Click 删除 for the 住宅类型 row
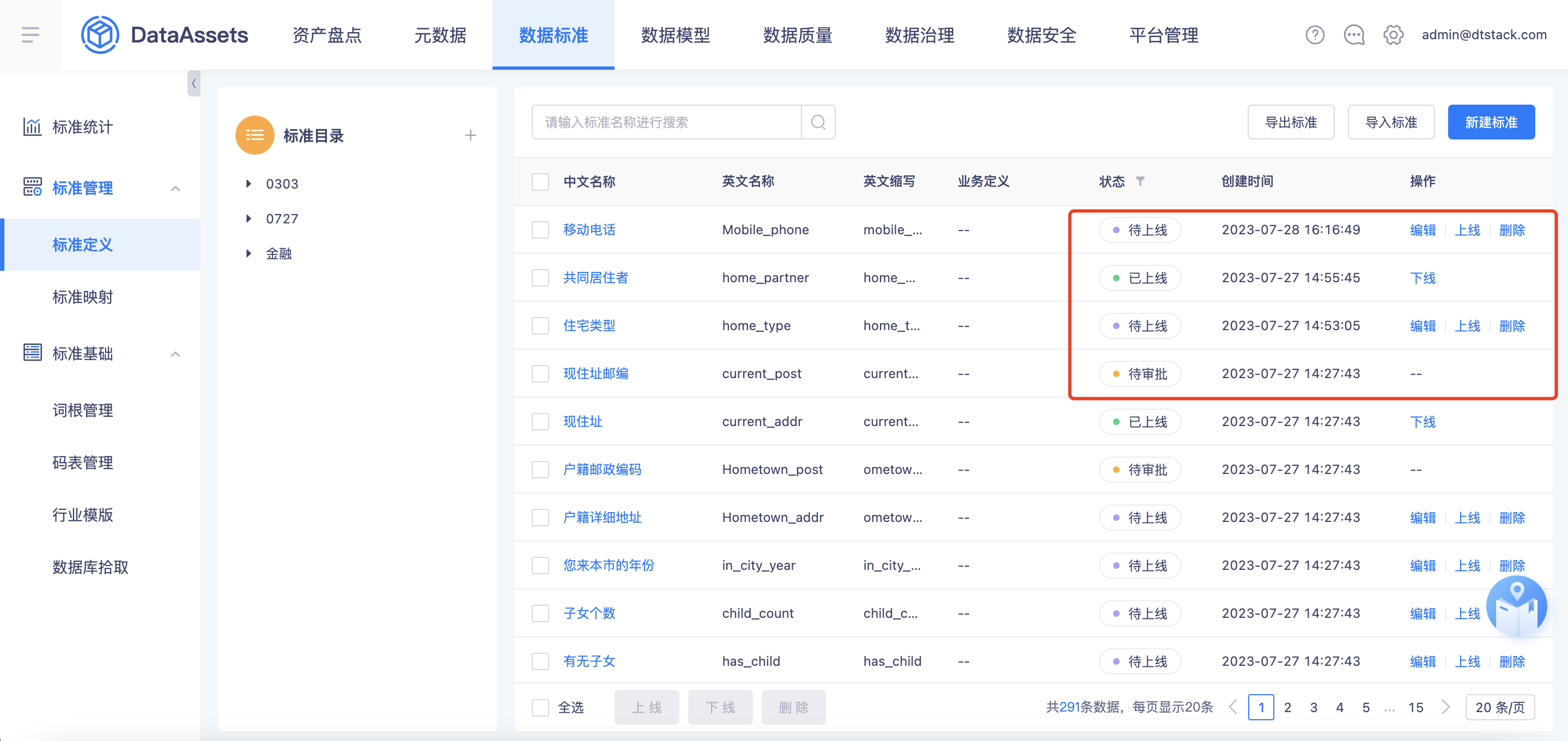Image resolution: width=1568 pixels, height=741 pixels. [x=1512, y=326]
